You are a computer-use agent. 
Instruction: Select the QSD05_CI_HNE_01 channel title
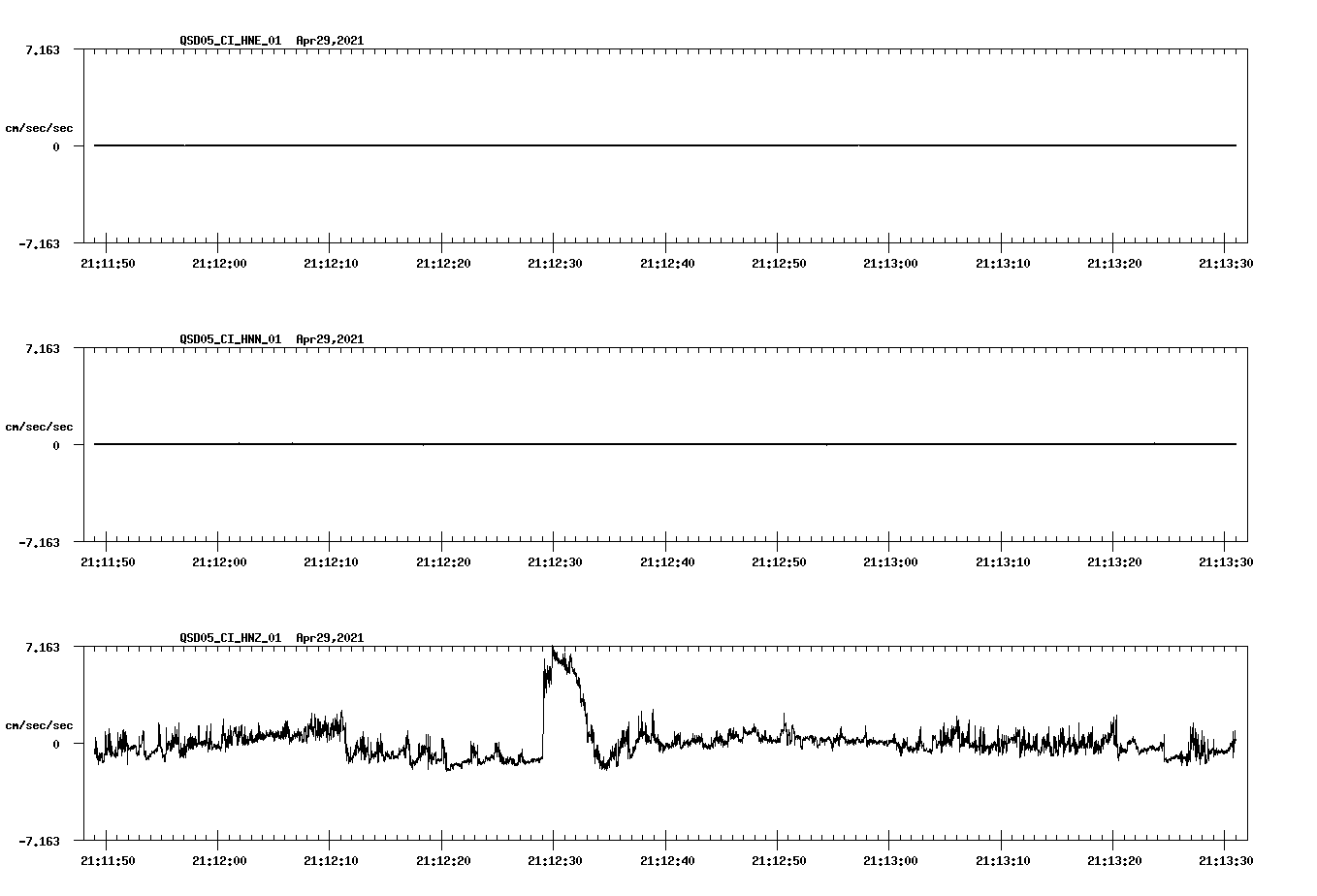(229, 41)
